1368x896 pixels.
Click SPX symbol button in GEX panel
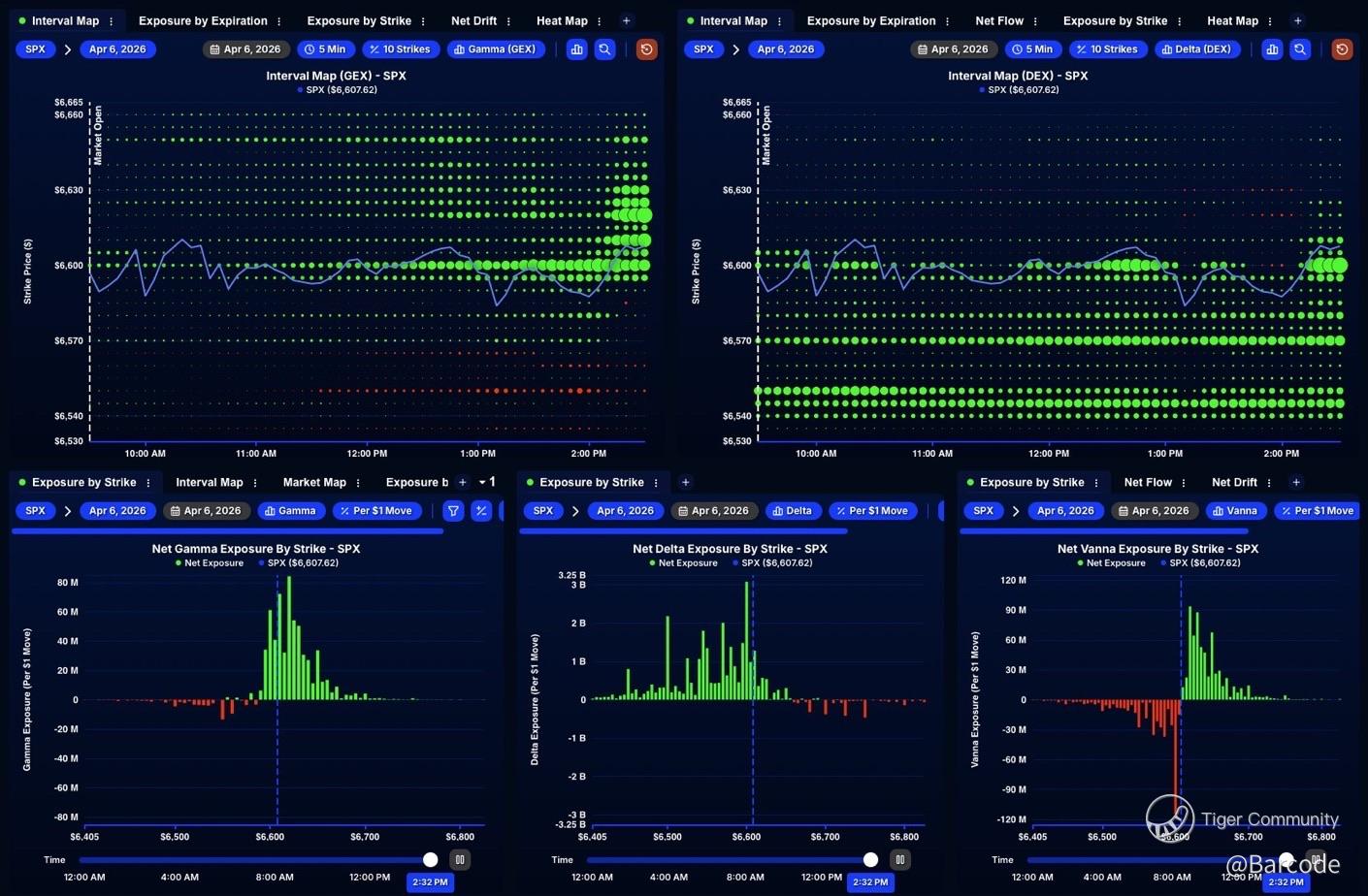coord(35,48)
